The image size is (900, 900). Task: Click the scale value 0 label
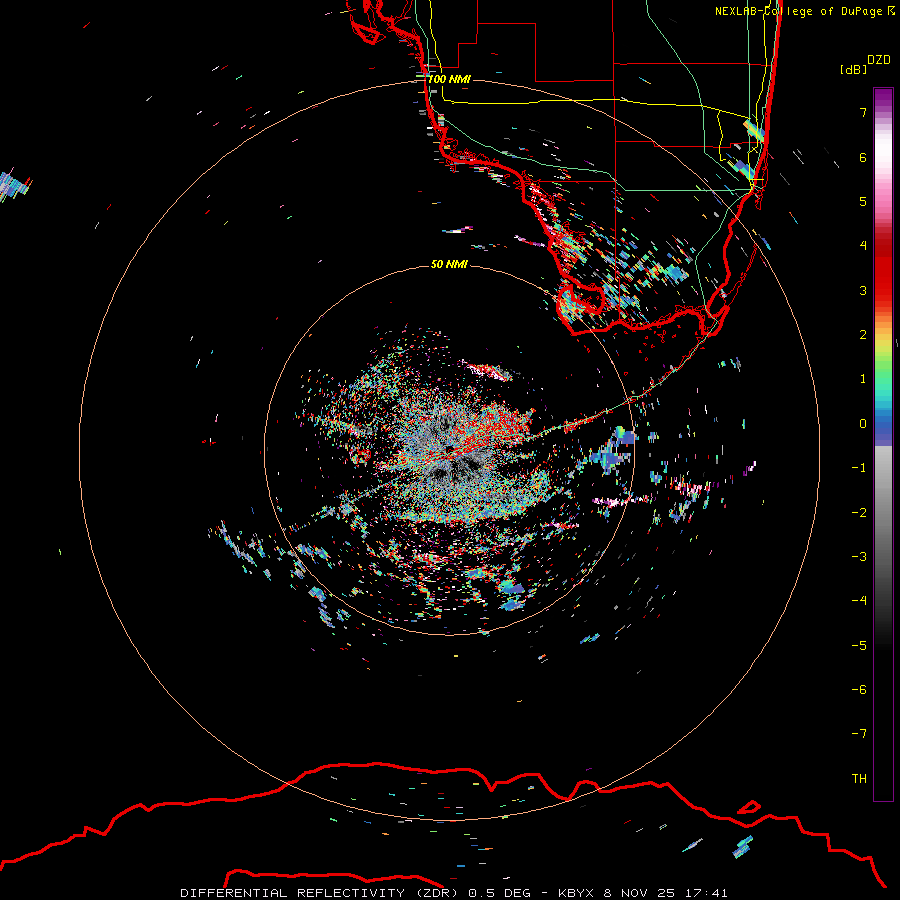[863, 424]
